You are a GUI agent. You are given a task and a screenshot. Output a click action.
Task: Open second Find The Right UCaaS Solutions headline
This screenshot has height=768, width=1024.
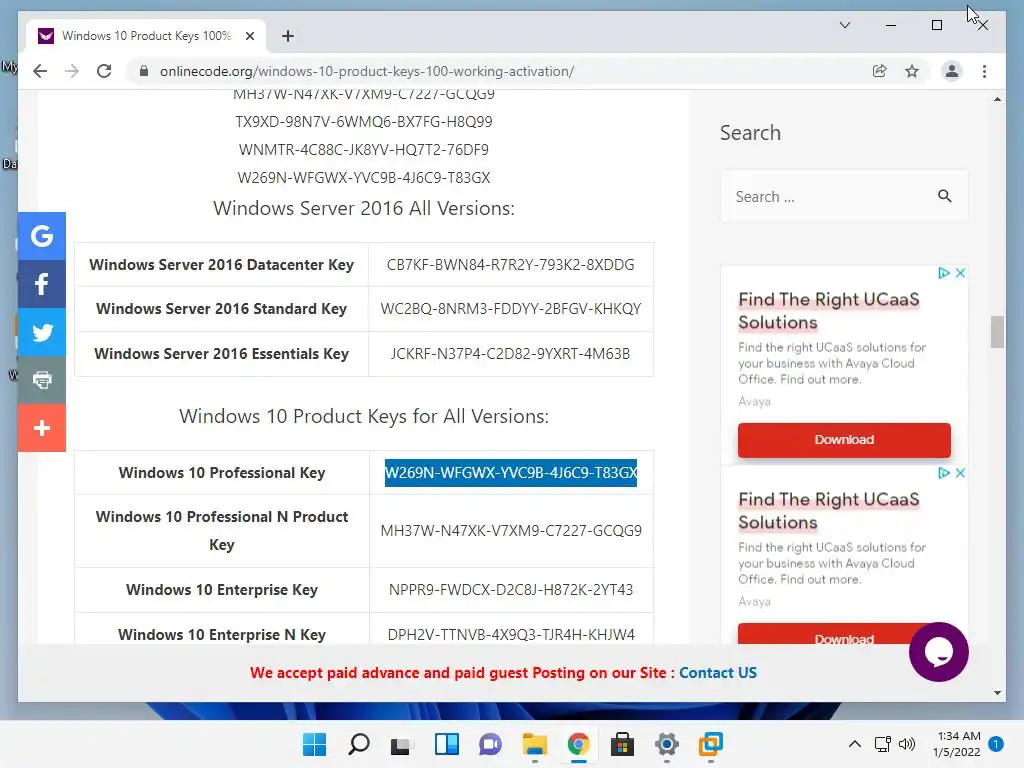click(x=829, y=511)
